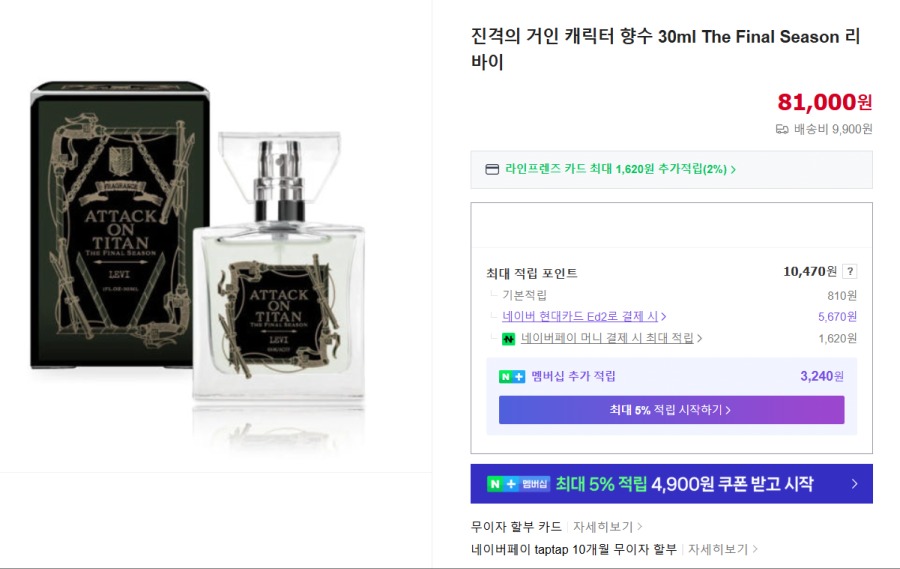Open 네이버 현대카드 Ed2로 결제 시 link

point(580,316)
